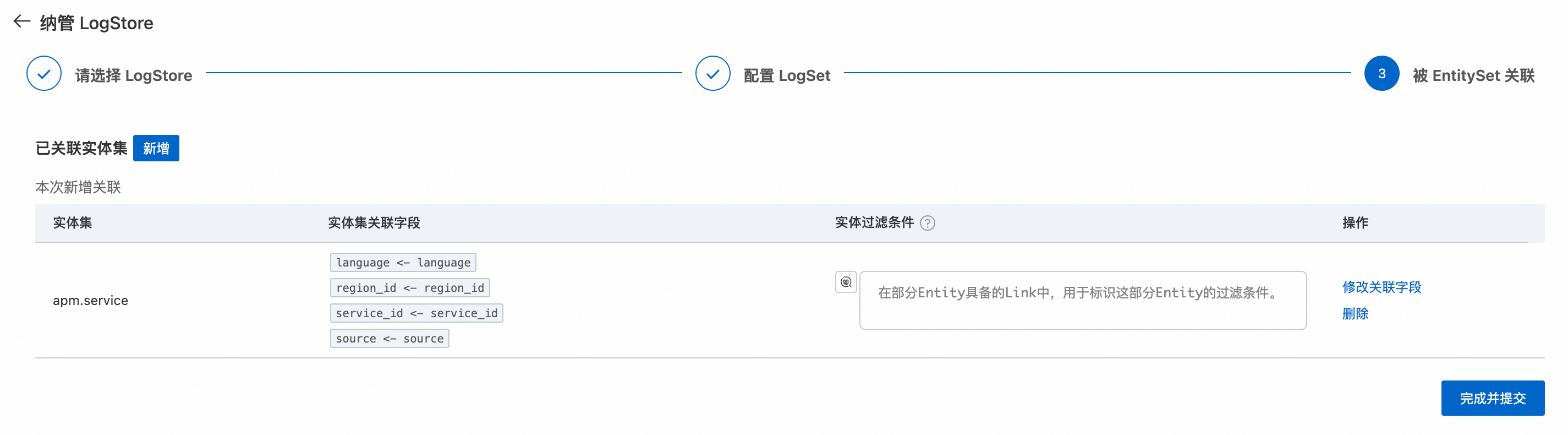
Task: Click 删除 link for apm.service
Action: [1355, 314]
